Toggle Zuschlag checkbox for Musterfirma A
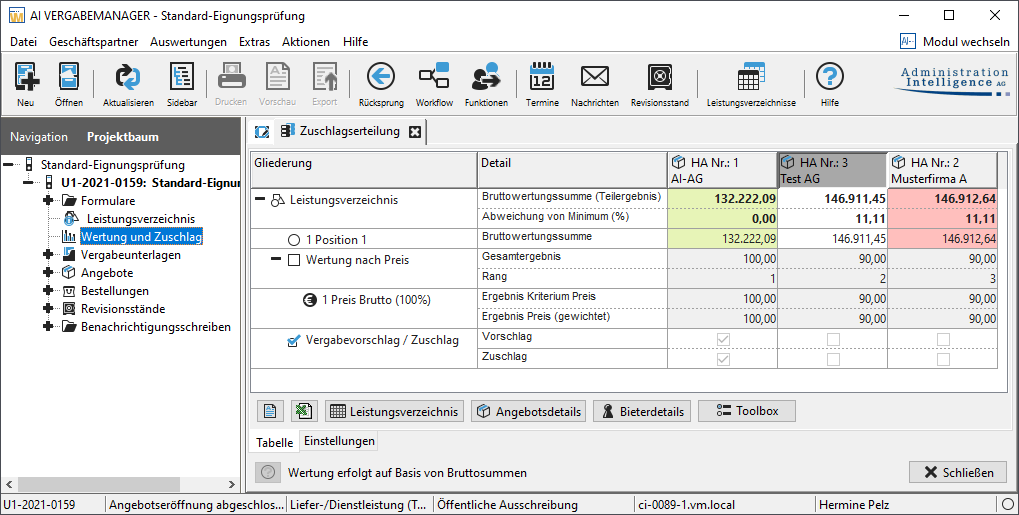Screen dimensions: 1019x515 tap(943, 359)
